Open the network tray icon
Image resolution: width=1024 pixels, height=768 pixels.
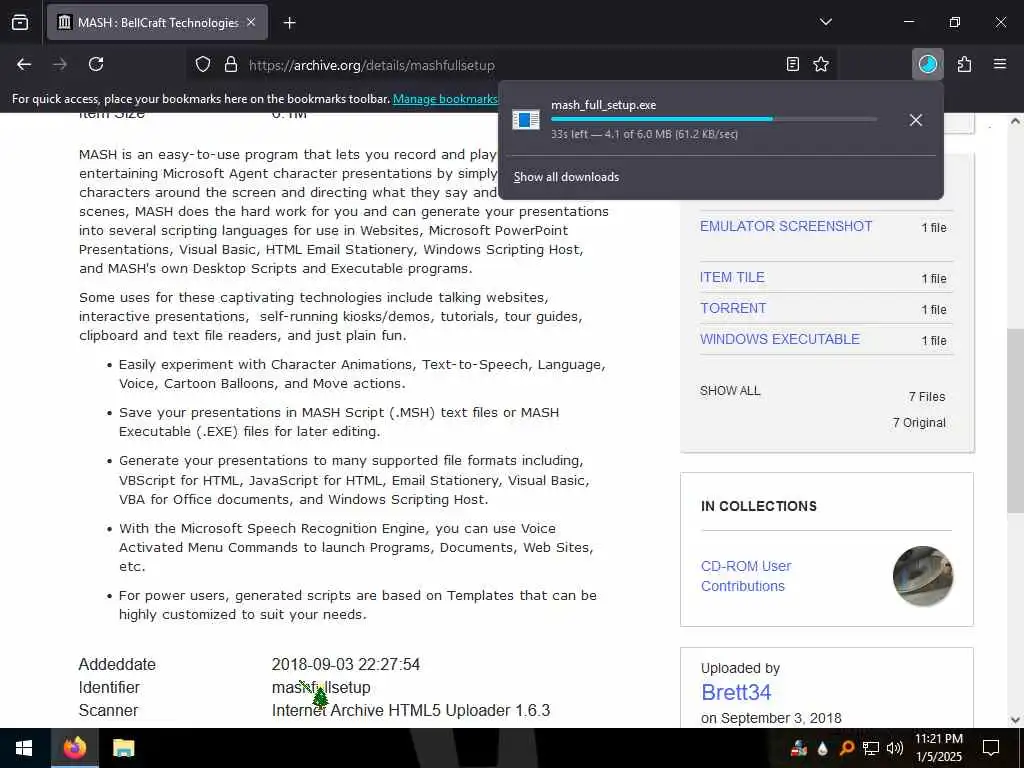tap(871, 748)
